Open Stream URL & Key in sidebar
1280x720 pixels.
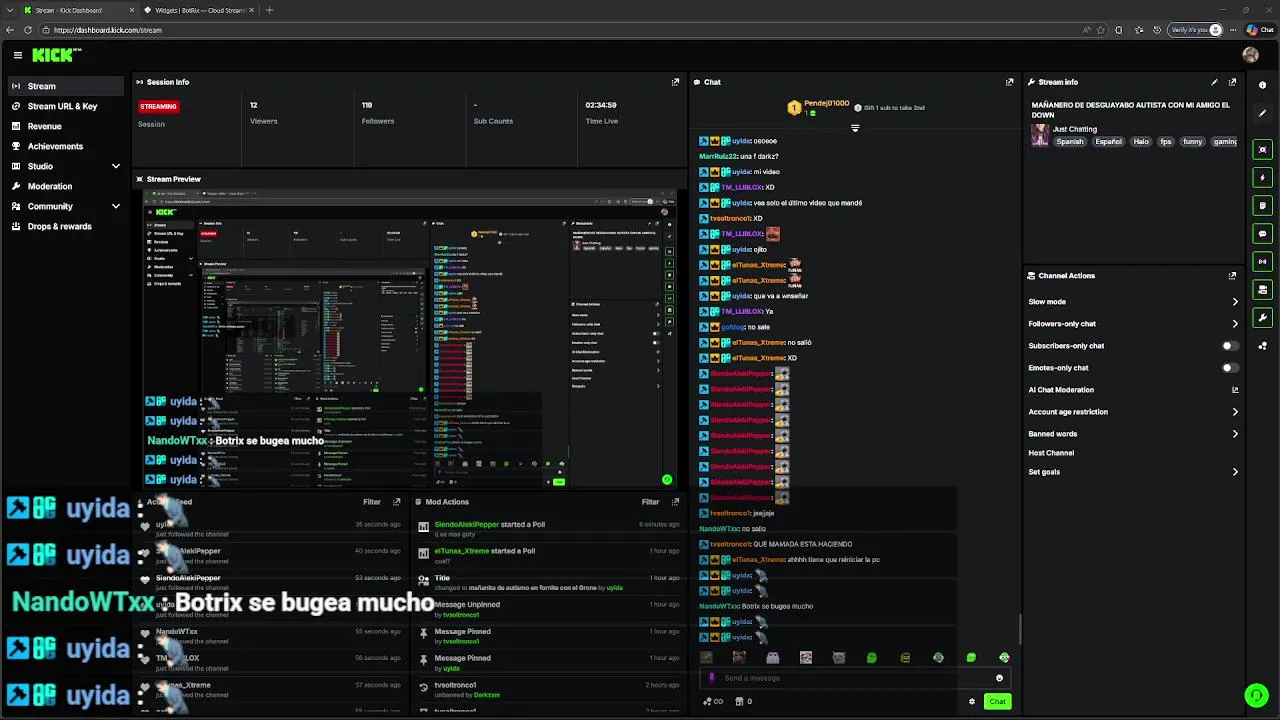tap(66, 106)
